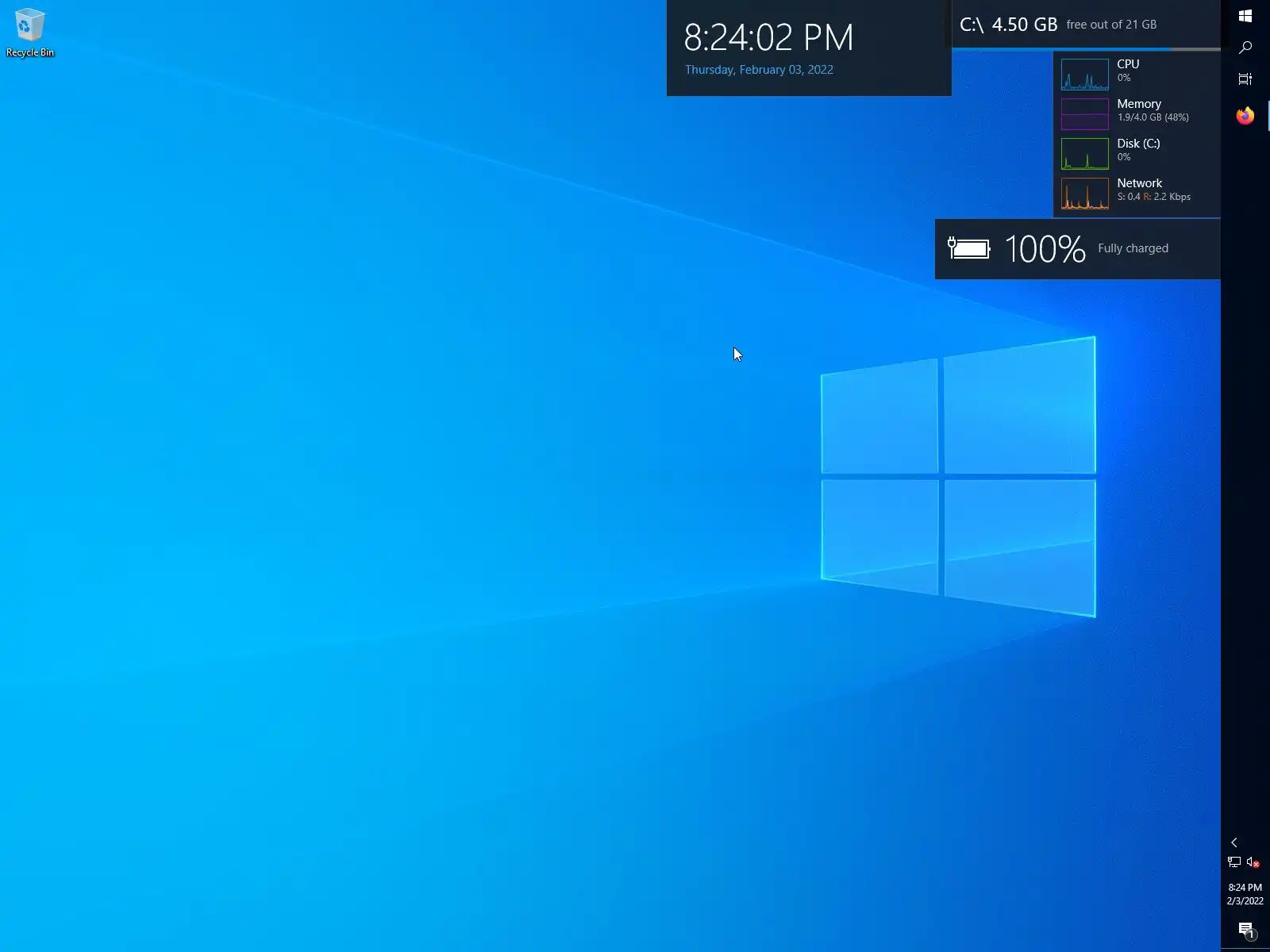Click the battery '100%' value
1270x952 pixels.
tap(1045, 249)
